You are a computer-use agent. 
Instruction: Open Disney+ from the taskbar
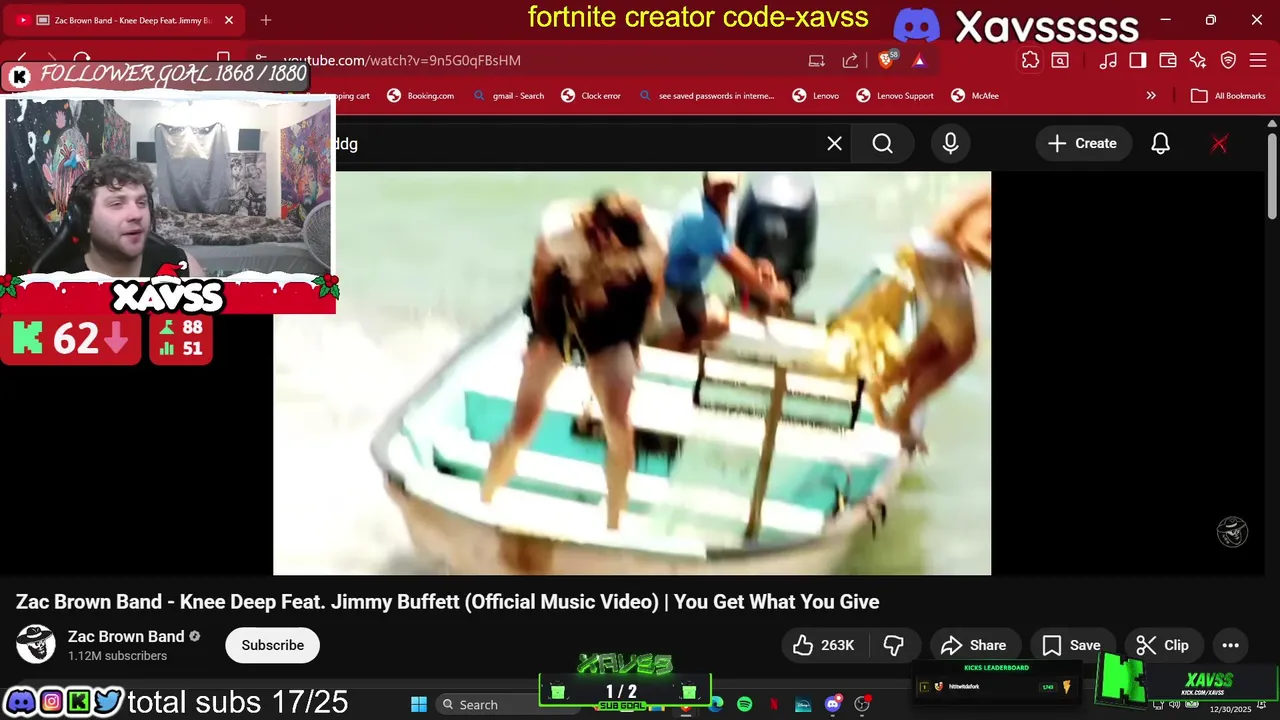803,704
